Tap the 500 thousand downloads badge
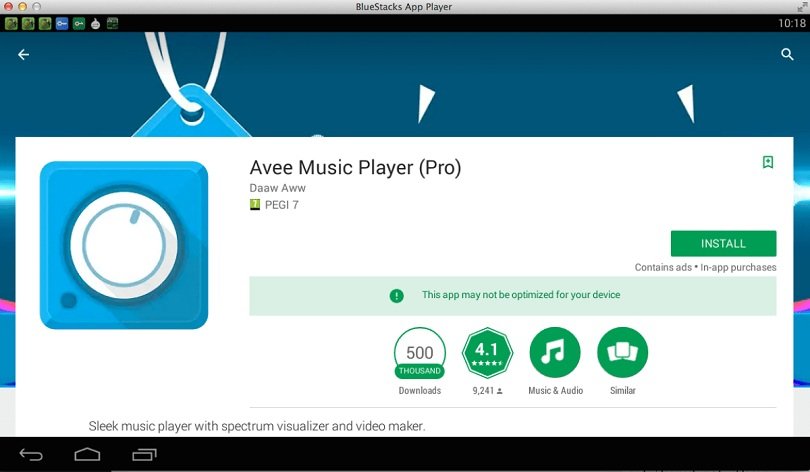The width and height of the screenshot is (810, 472). coord(419,354)
